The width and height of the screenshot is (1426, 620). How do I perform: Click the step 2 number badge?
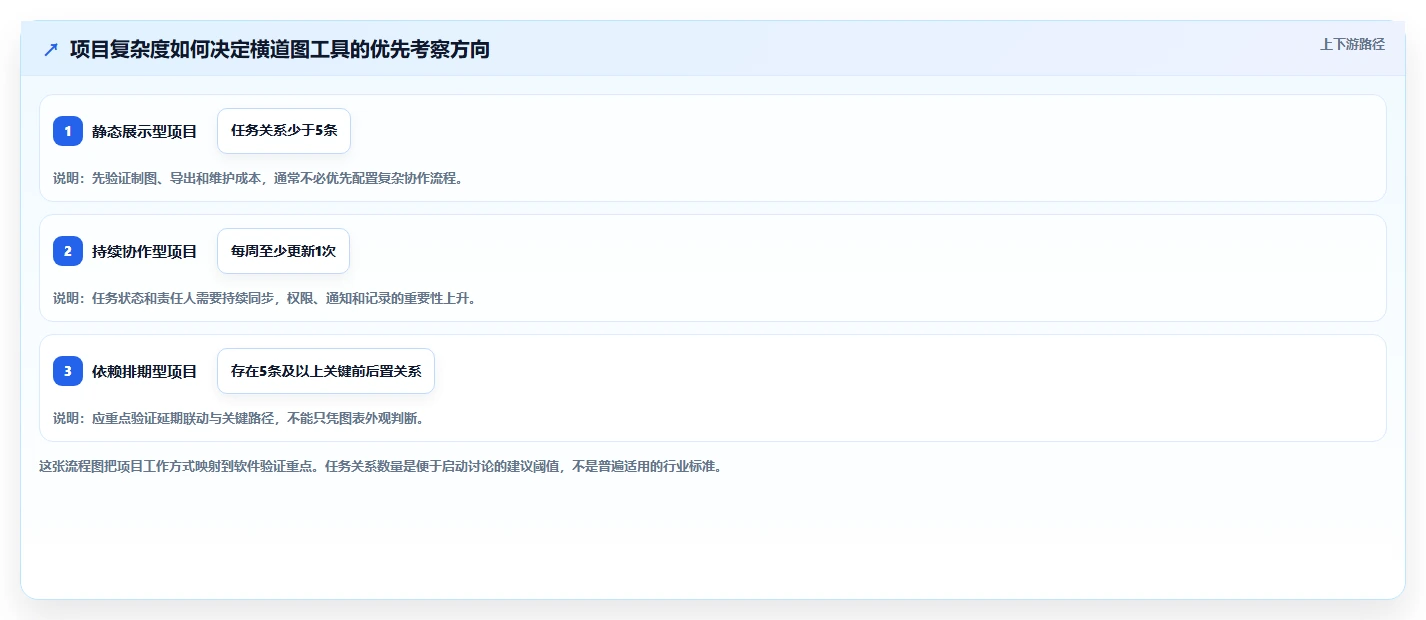coord(68,251)
